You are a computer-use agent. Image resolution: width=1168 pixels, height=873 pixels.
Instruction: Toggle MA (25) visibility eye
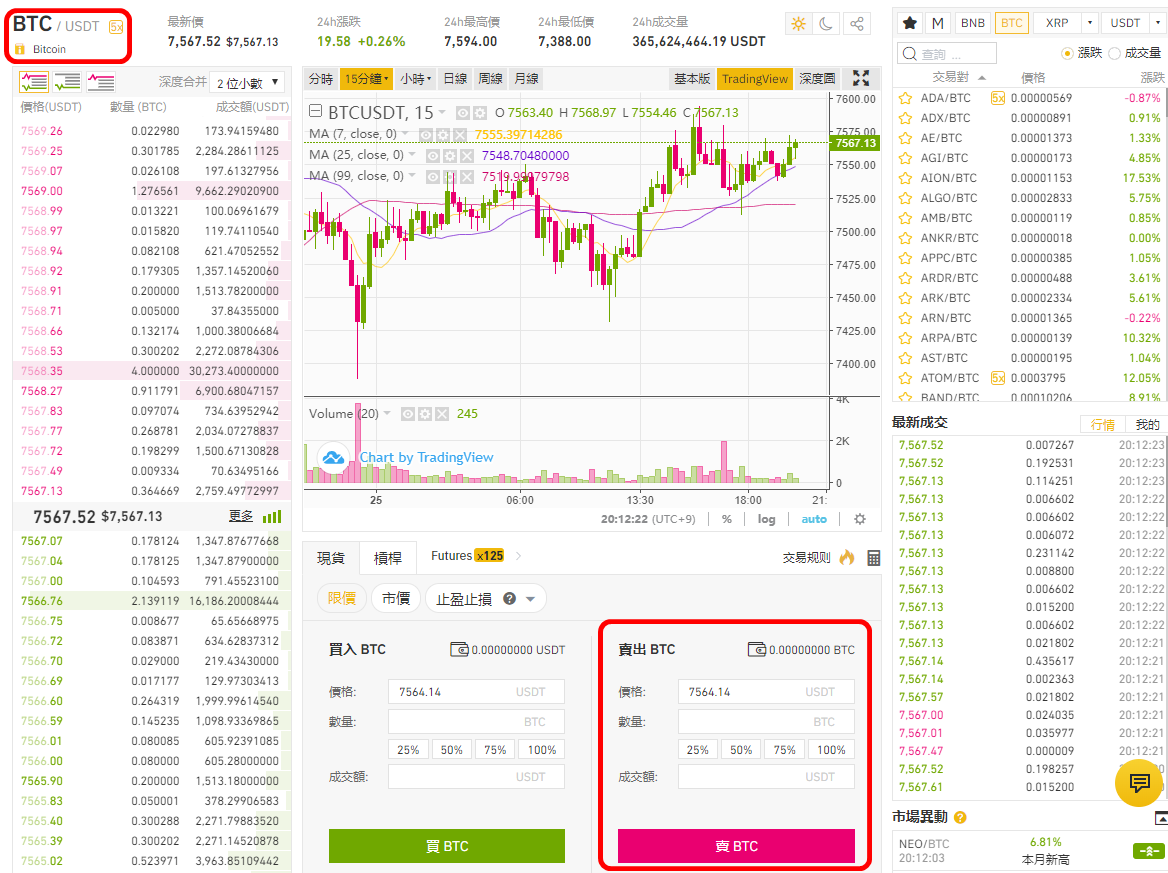433,156
